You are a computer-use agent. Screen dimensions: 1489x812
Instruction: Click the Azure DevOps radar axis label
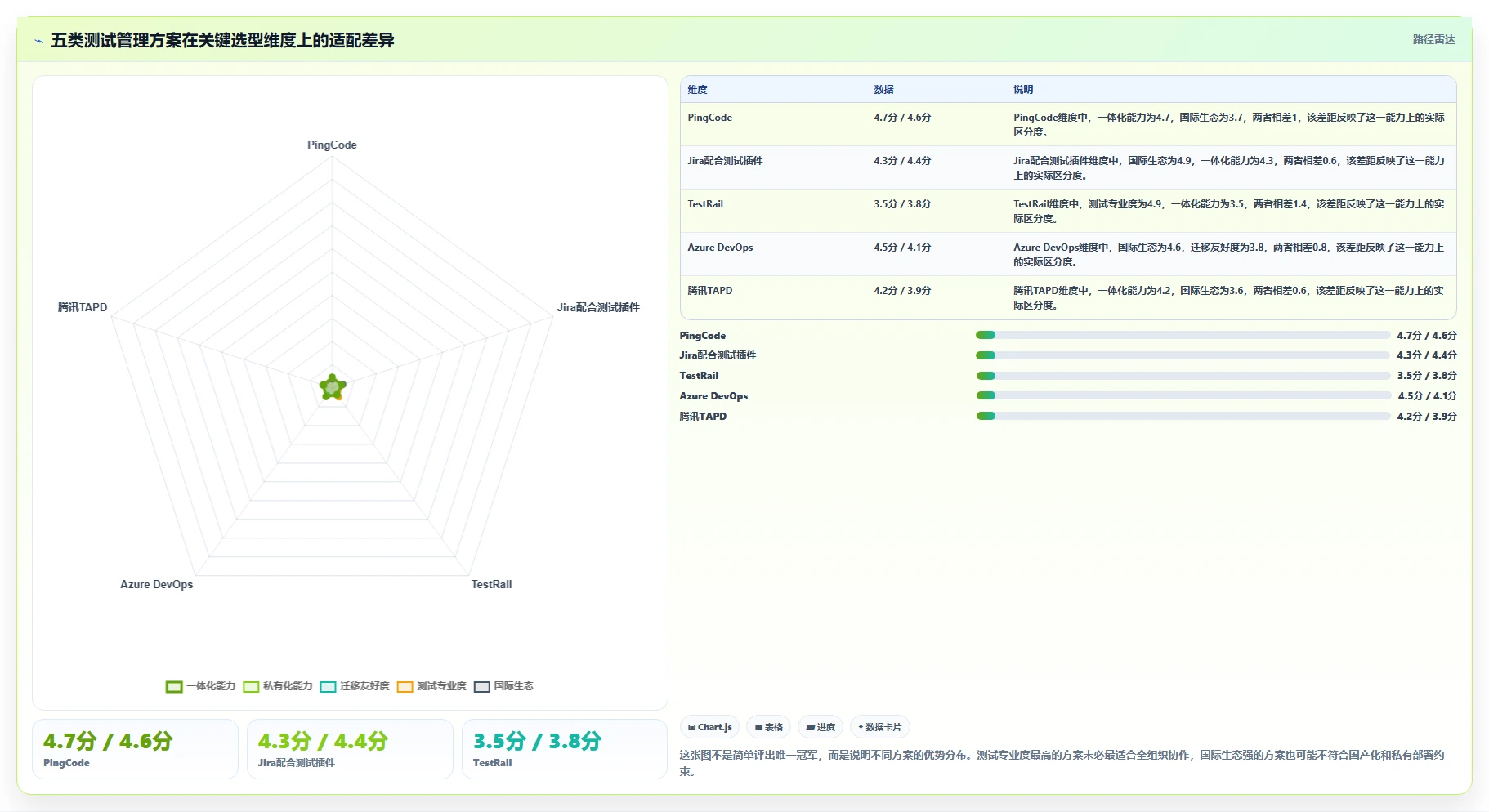point(157,584)
